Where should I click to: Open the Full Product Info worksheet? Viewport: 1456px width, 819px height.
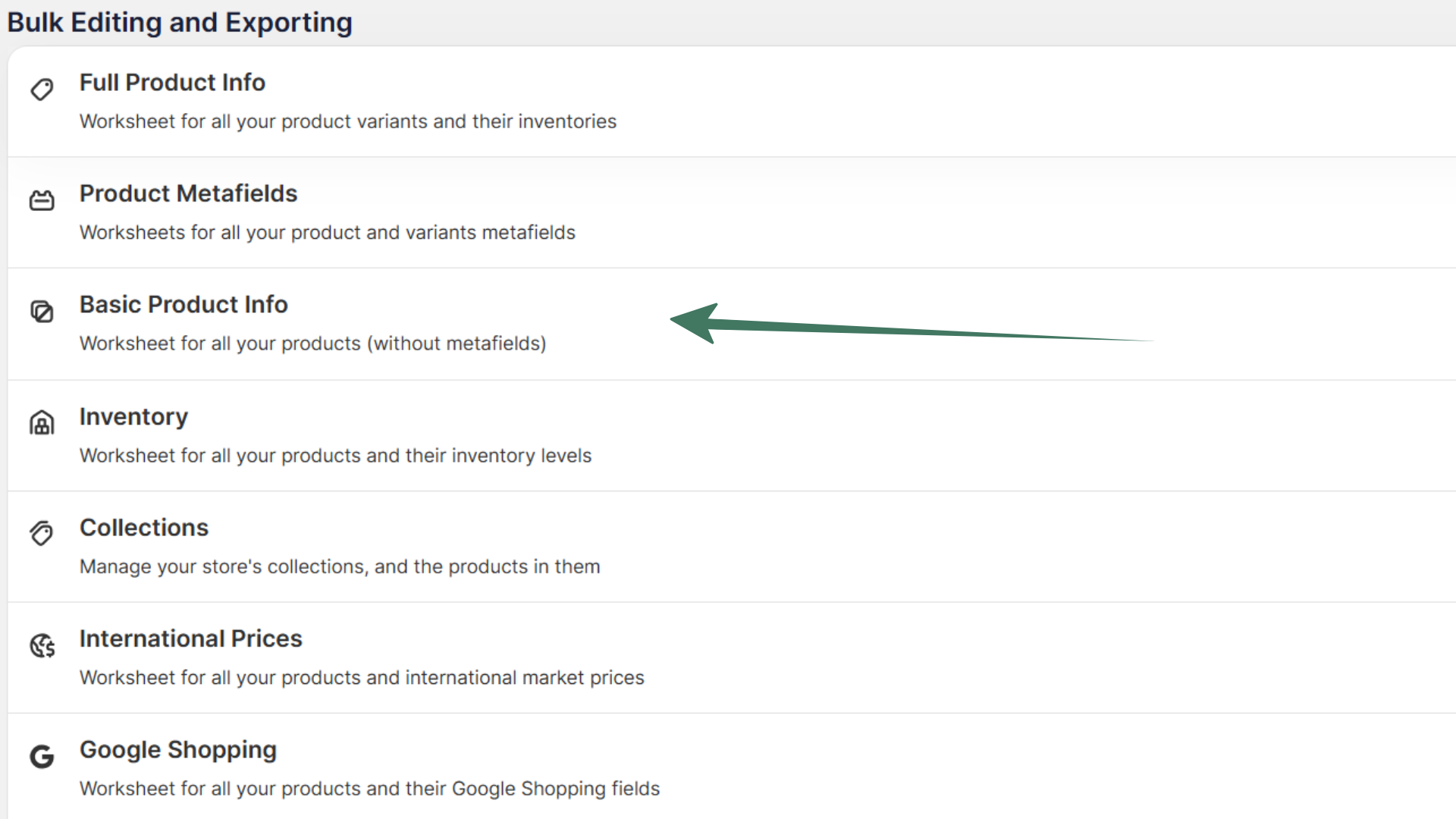(x=172, y=82)
